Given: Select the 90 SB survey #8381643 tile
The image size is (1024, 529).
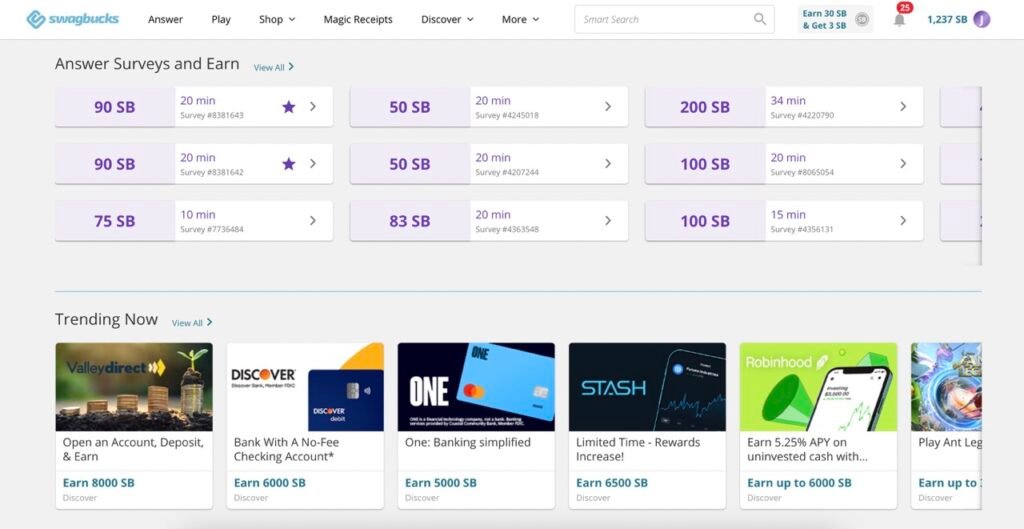Looking at the screenshot, I should (x=194, y=106).
